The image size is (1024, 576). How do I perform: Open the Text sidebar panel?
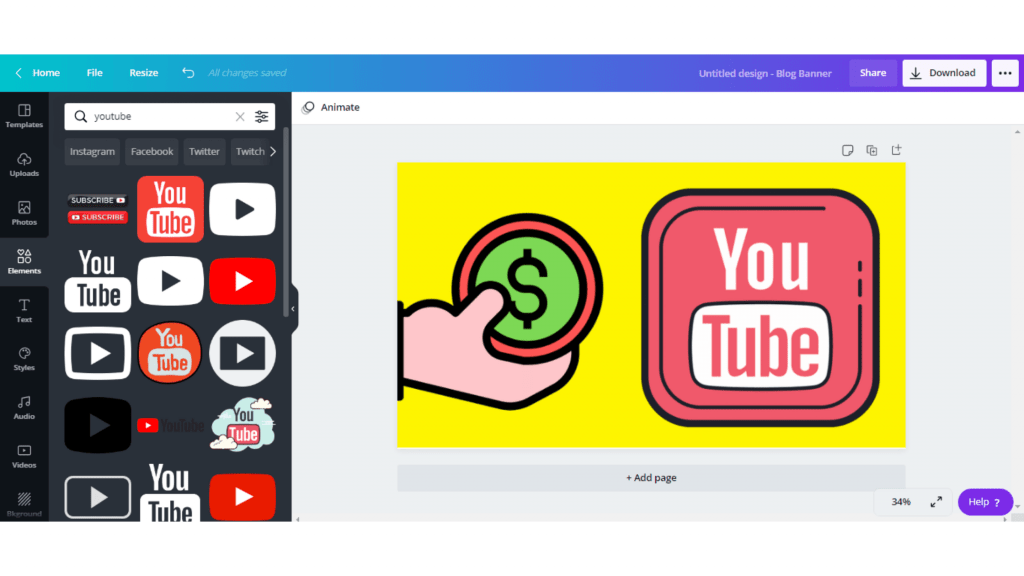(24, 310)
